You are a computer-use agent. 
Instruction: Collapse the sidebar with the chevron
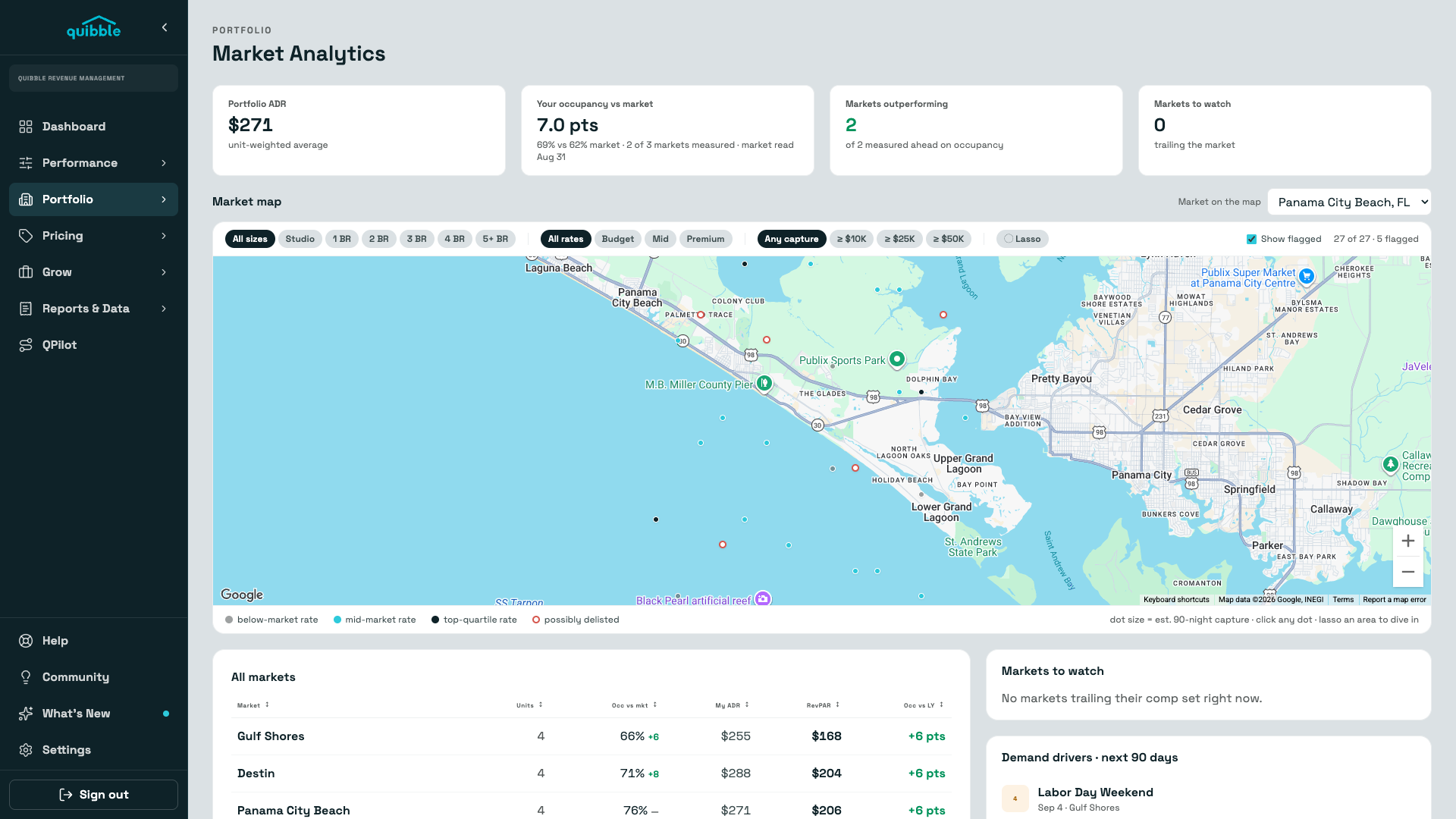point(165,27)
